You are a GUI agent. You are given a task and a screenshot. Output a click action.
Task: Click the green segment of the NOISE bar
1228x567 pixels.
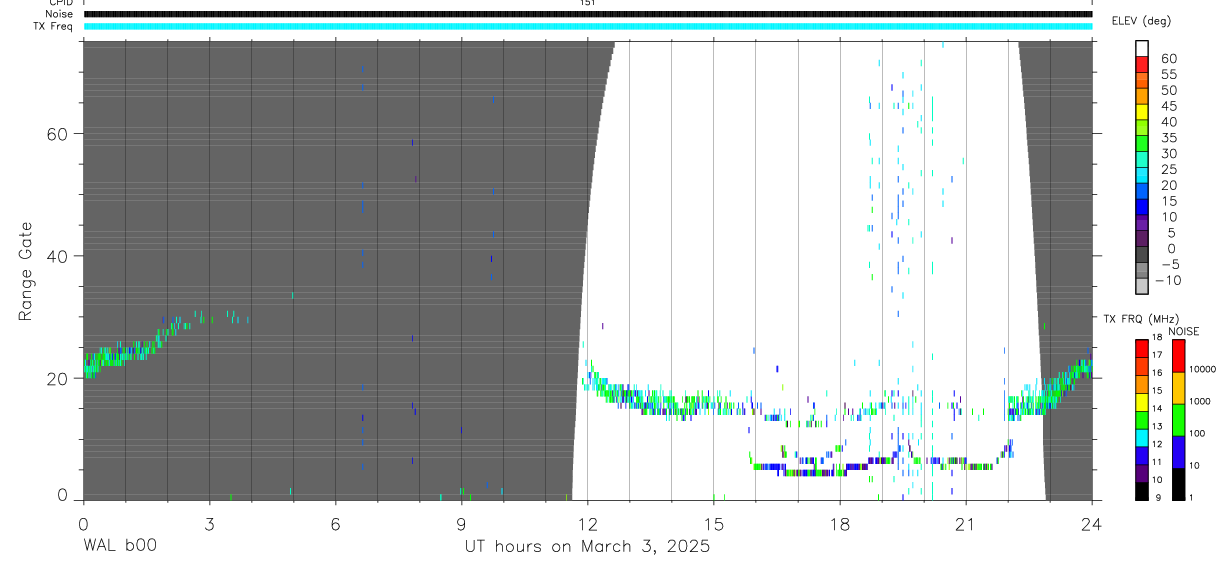(1178, 419)
